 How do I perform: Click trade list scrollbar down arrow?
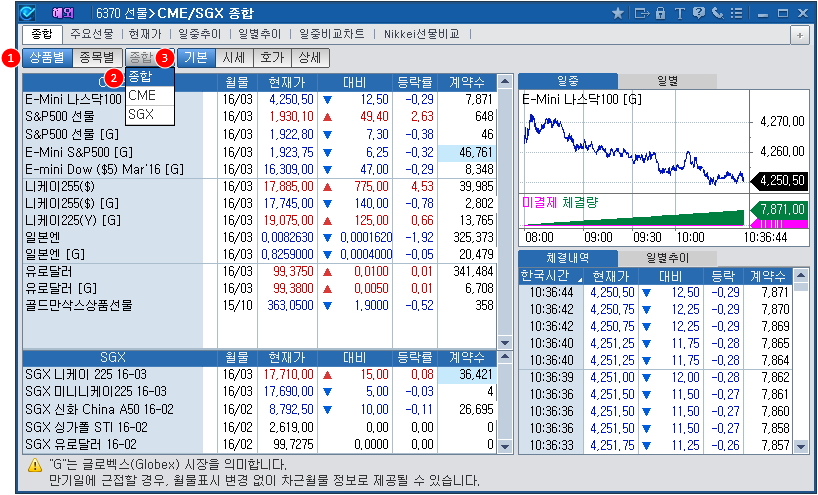(801, 446)
